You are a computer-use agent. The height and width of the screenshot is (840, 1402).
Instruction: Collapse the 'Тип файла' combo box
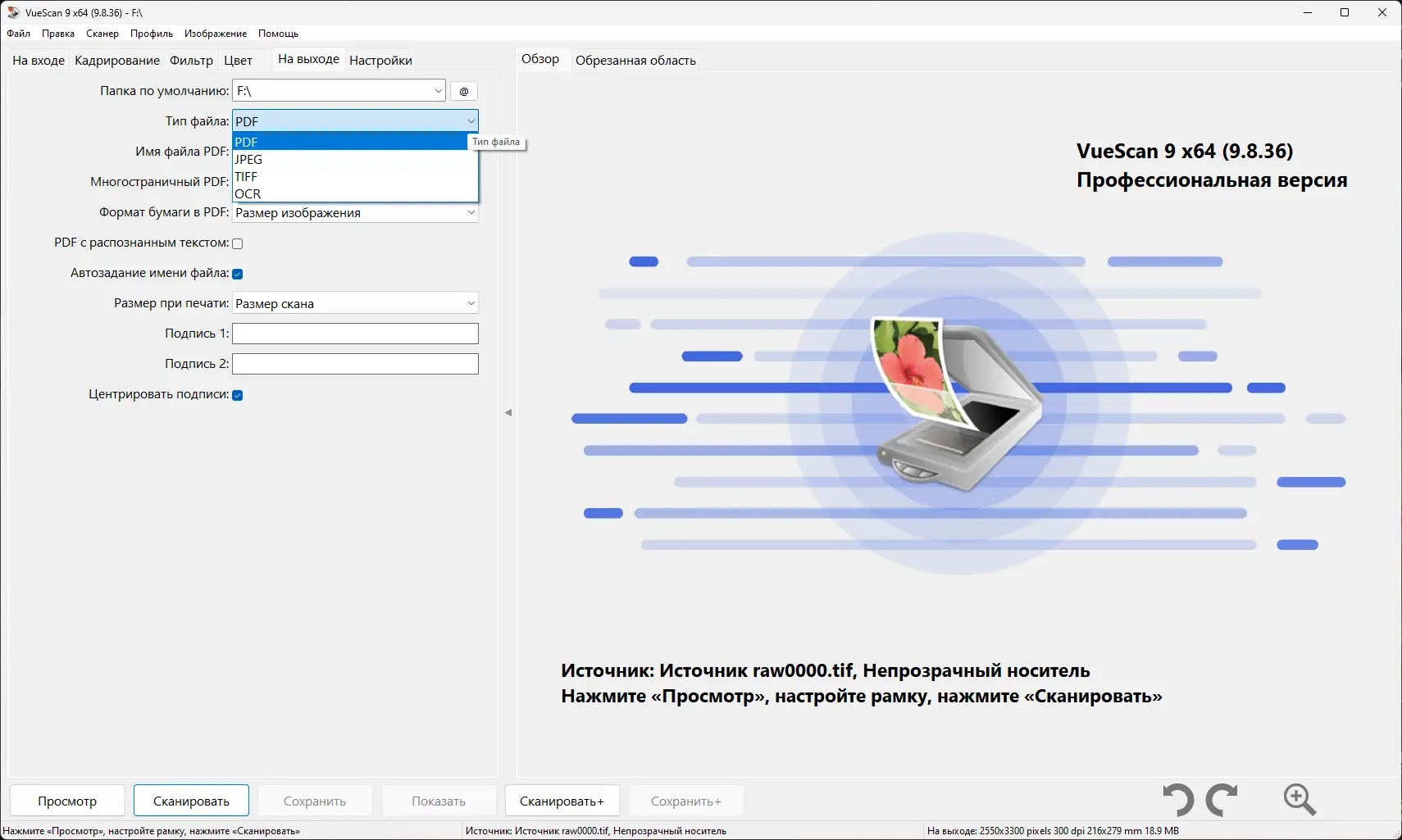pos(471,121)
